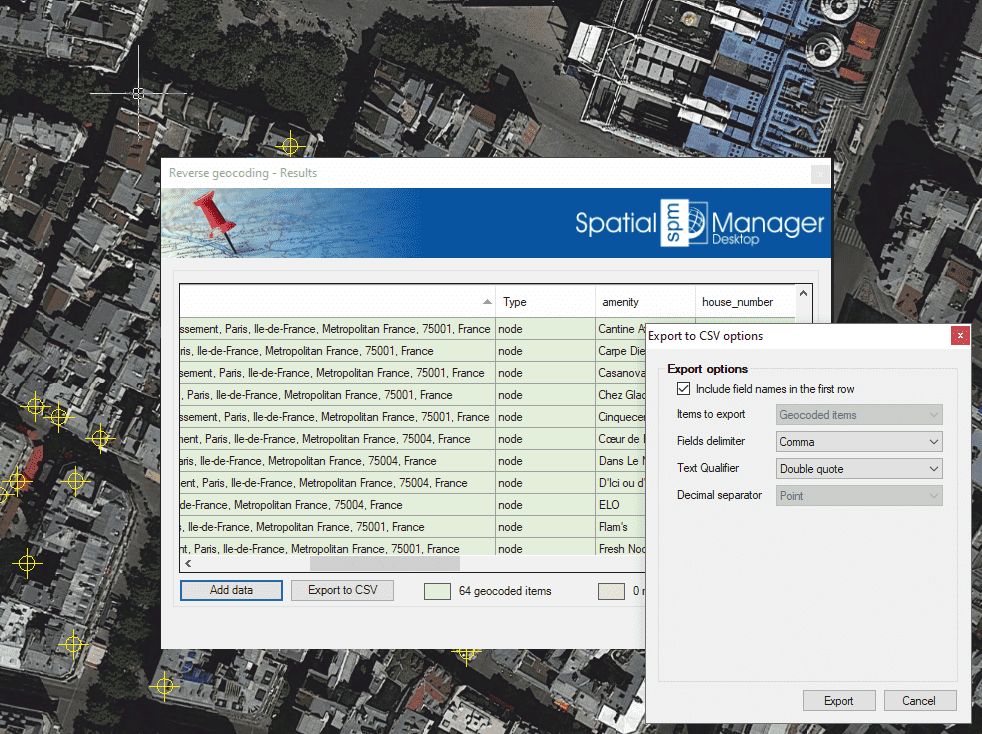Click the green geocoded items color swatch
This screenshot has width=982, height=734.
click(x=437, y=591)
